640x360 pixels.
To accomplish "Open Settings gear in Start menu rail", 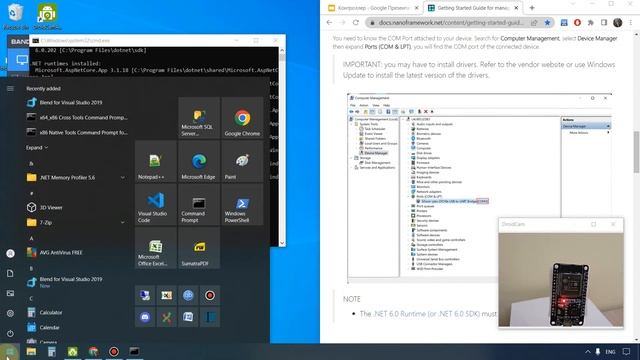I will [x=10, y=313].
